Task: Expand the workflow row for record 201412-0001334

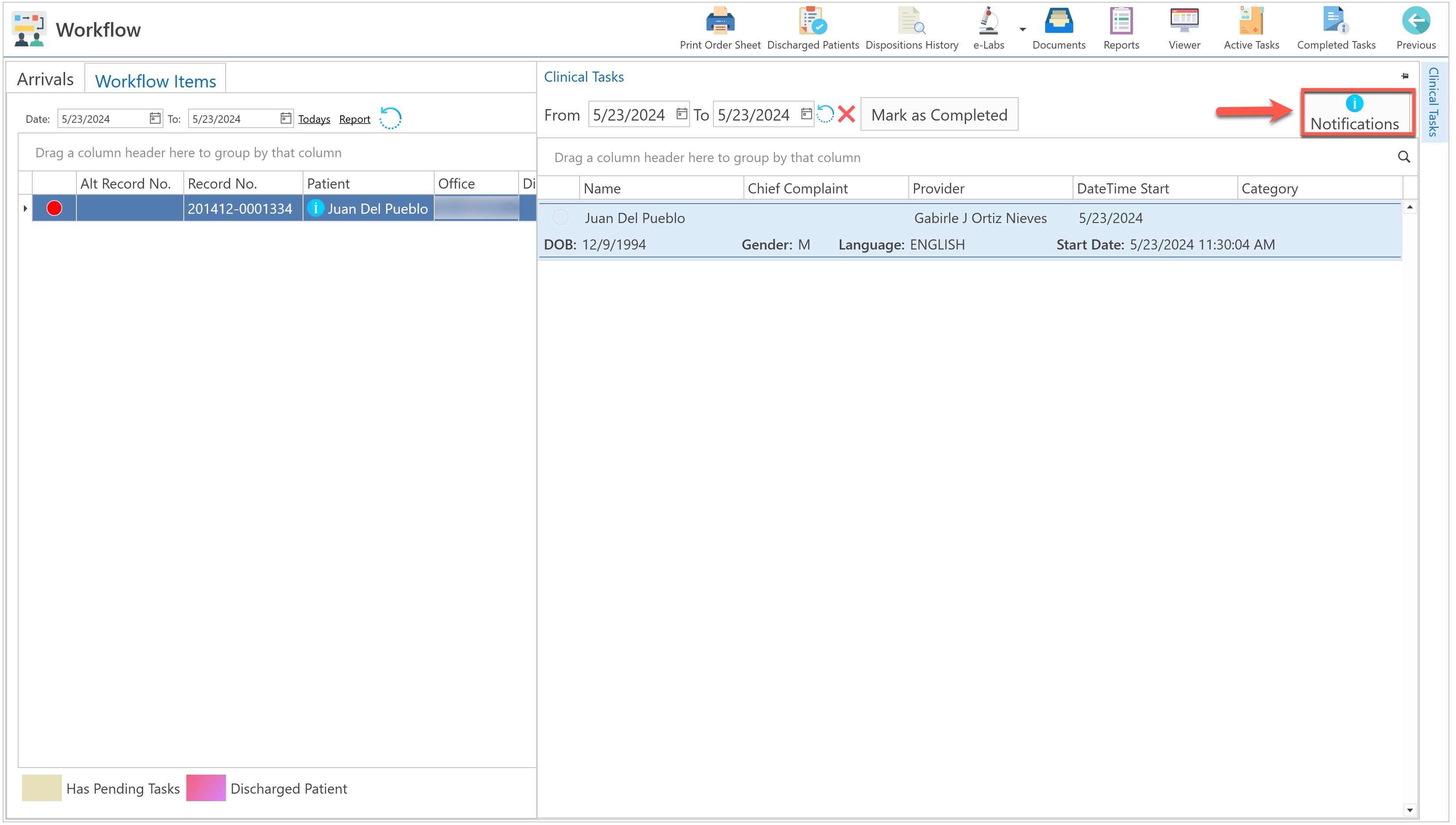Action: point(25,208)
